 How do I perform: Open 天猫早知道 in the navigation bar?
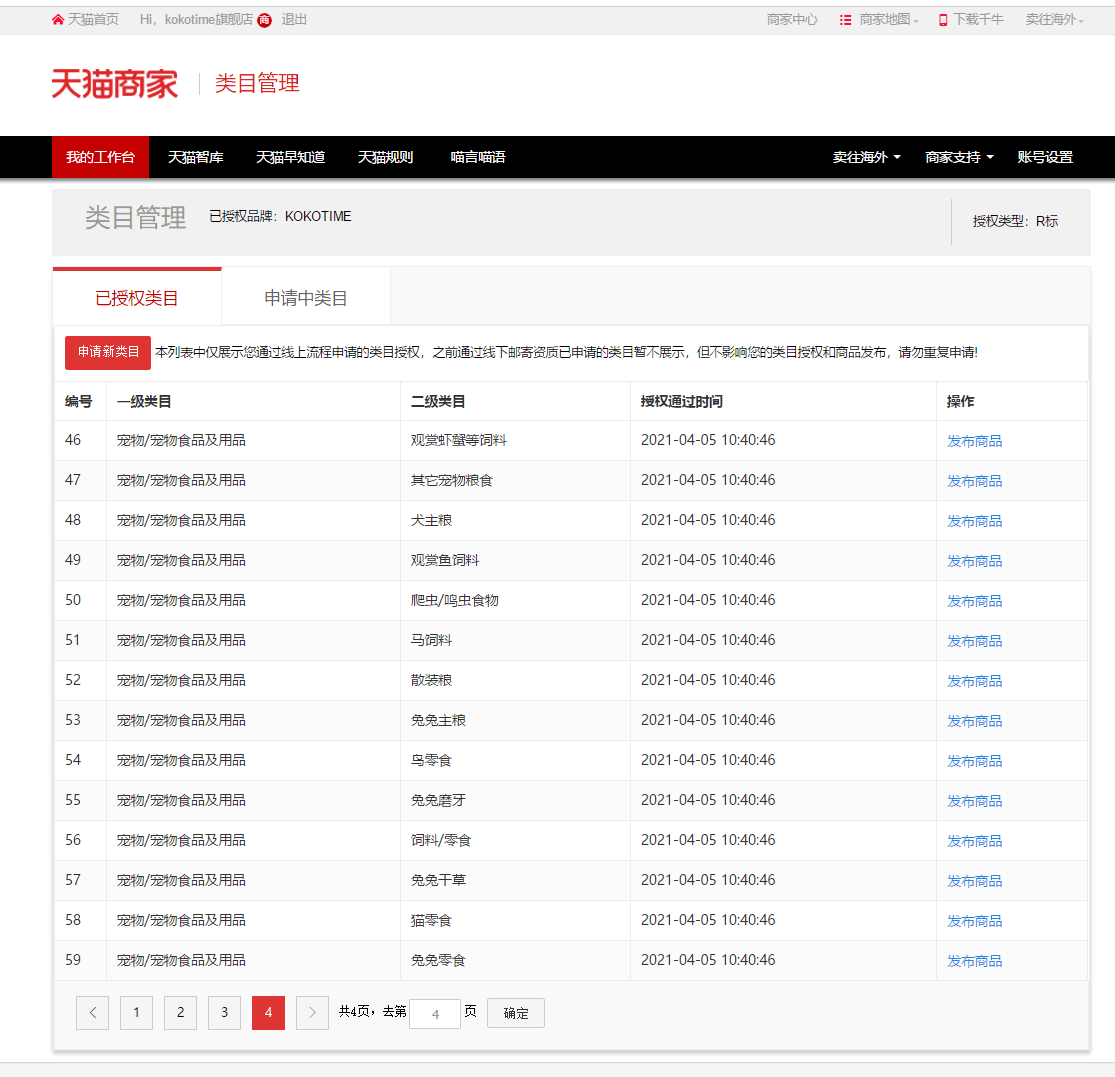290,157
